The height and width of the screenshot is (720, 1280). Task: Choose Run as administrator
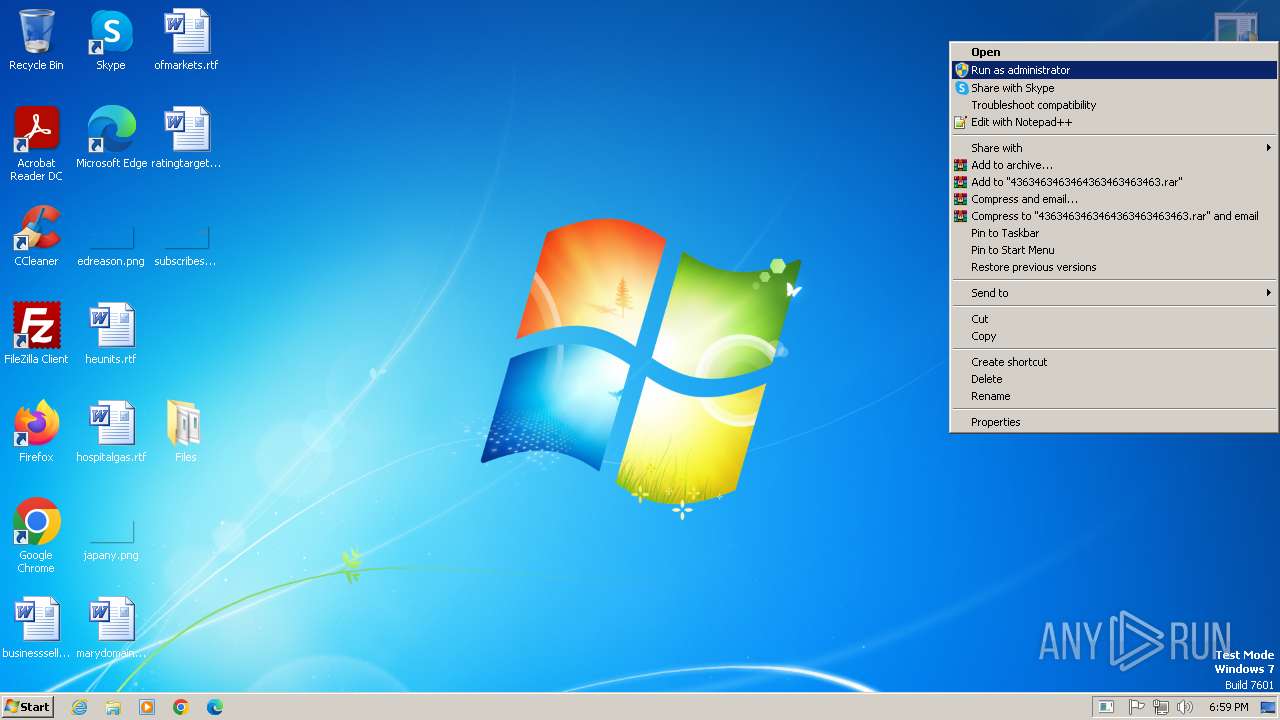(1114, 70)
